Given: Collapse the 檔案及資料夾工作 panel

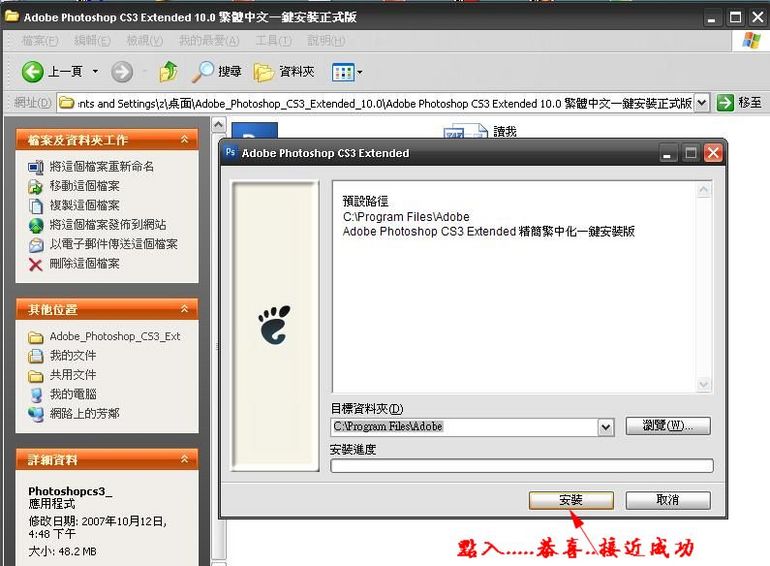Looking at the screenshot, I should pyautogui.click(x=185, y=139).
